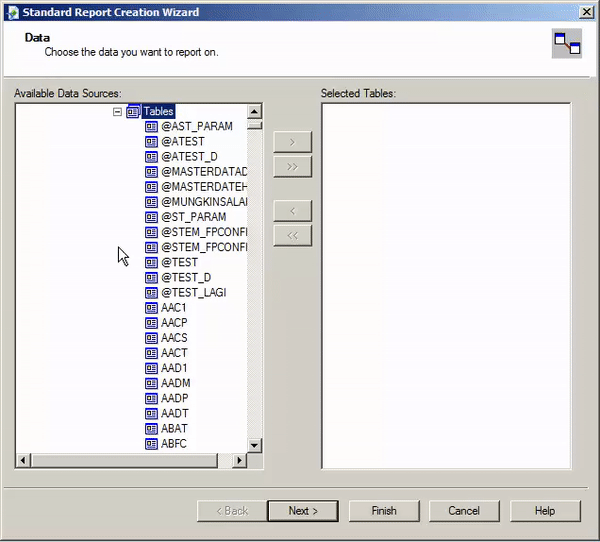Collapse the Tables tree node
600x542 pixels.
[117, 112]
